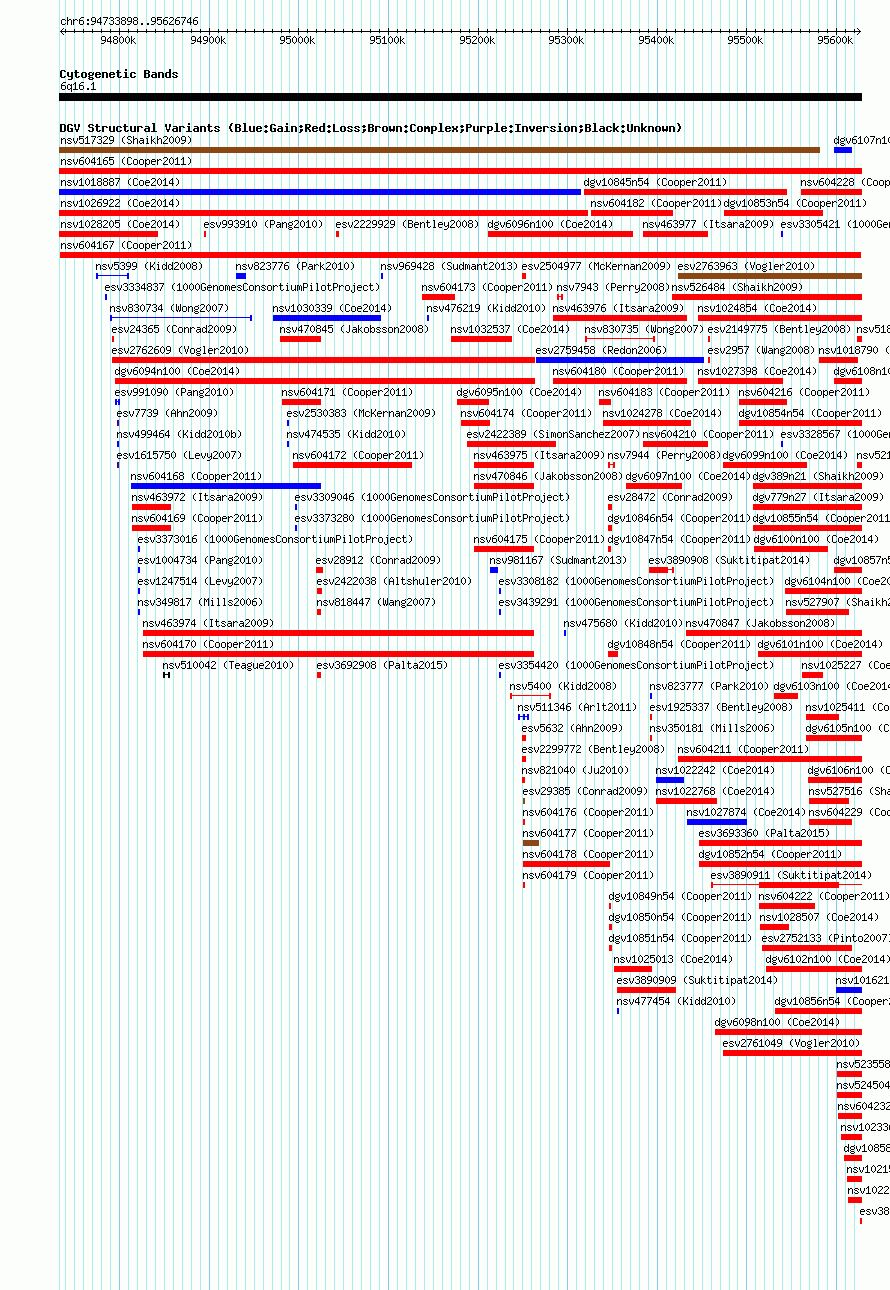890x1290 pixels.
Task: Select nsv476219 (Kidd2010) label
Action: [x=486, y=308]
